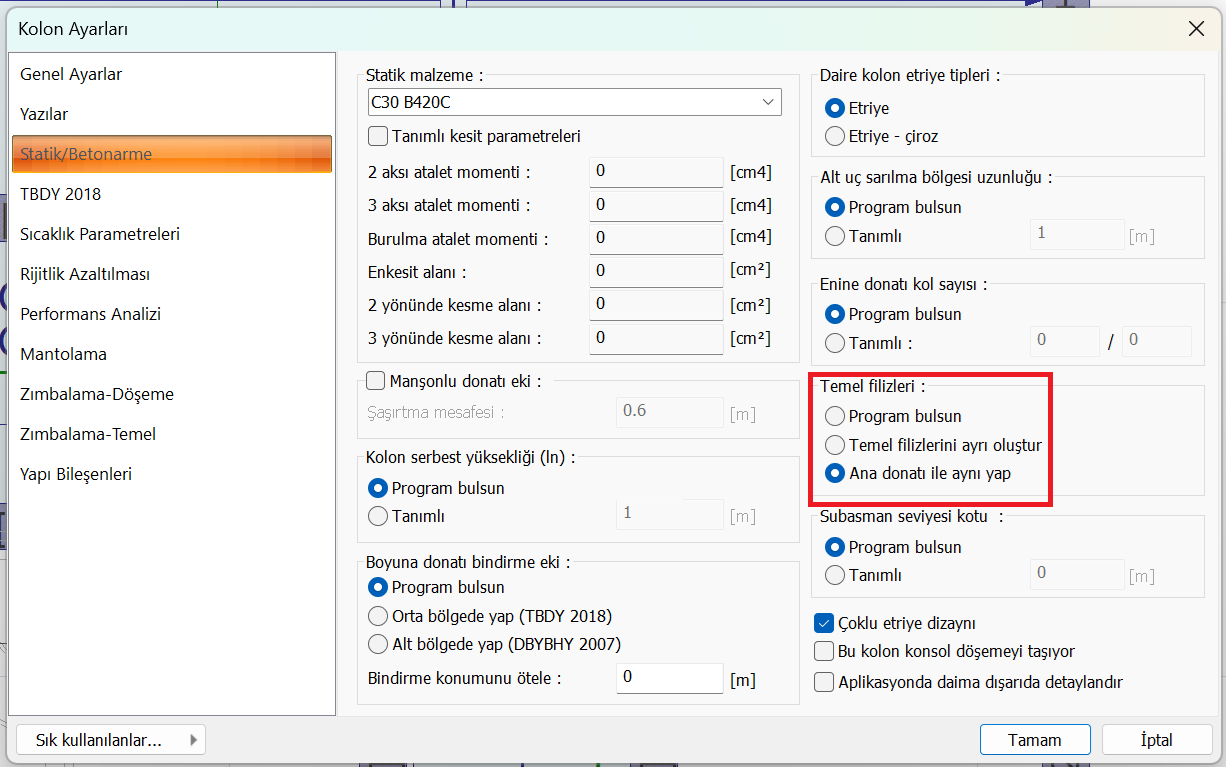The image size is (1226, 767).
Task: Select Alt bölgede yap (DBYBHY 2007)
Action: 379,644
